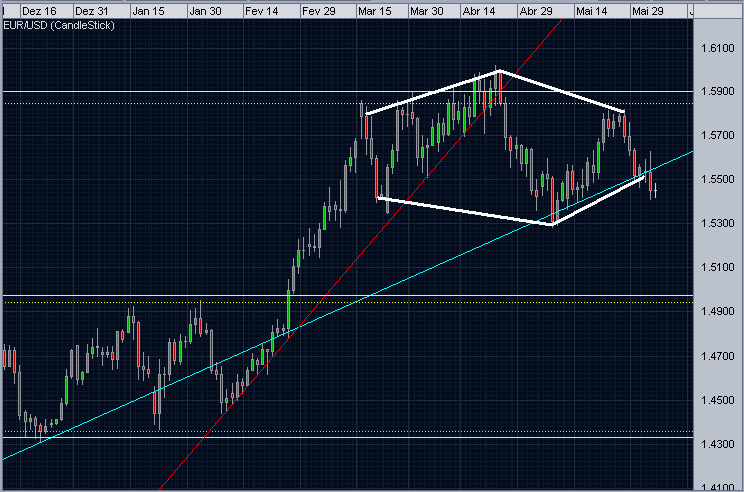Click the 1.5100 price level label
The image size is (744, 492).
click(718, 268)
